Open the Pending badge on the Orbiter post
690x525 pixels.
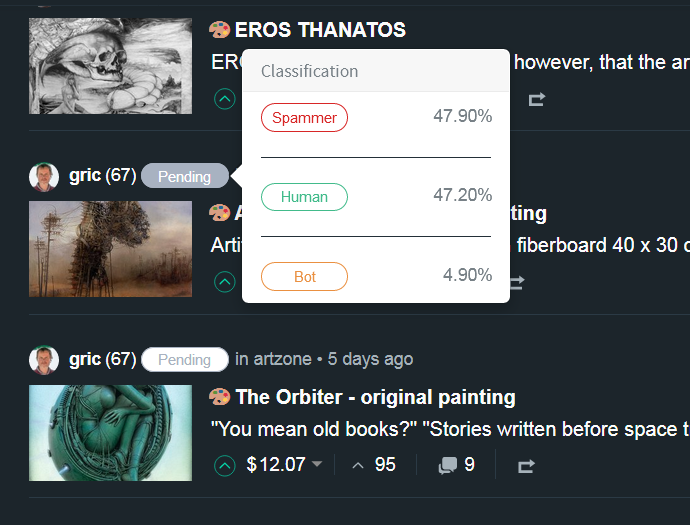pyautogui.click(x=184, y=359)
